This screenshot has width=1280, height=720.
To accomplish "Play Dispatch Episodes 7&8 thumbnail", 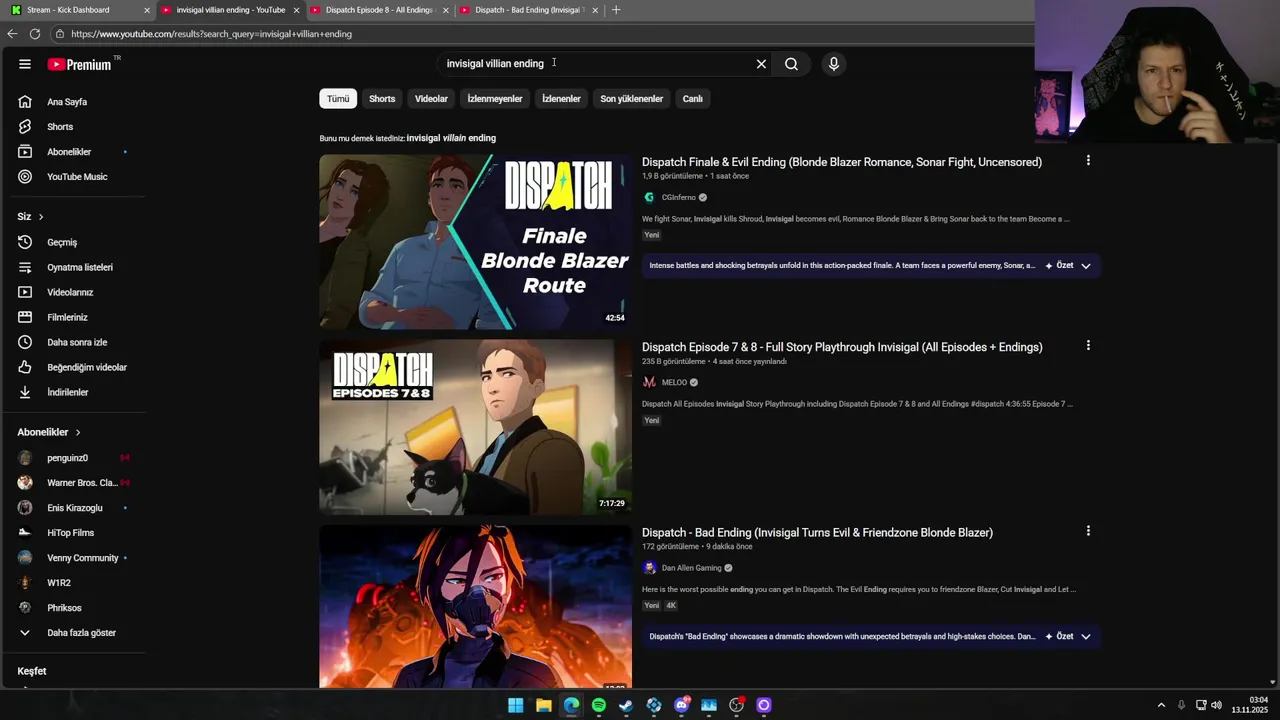I will pos(476,427).
